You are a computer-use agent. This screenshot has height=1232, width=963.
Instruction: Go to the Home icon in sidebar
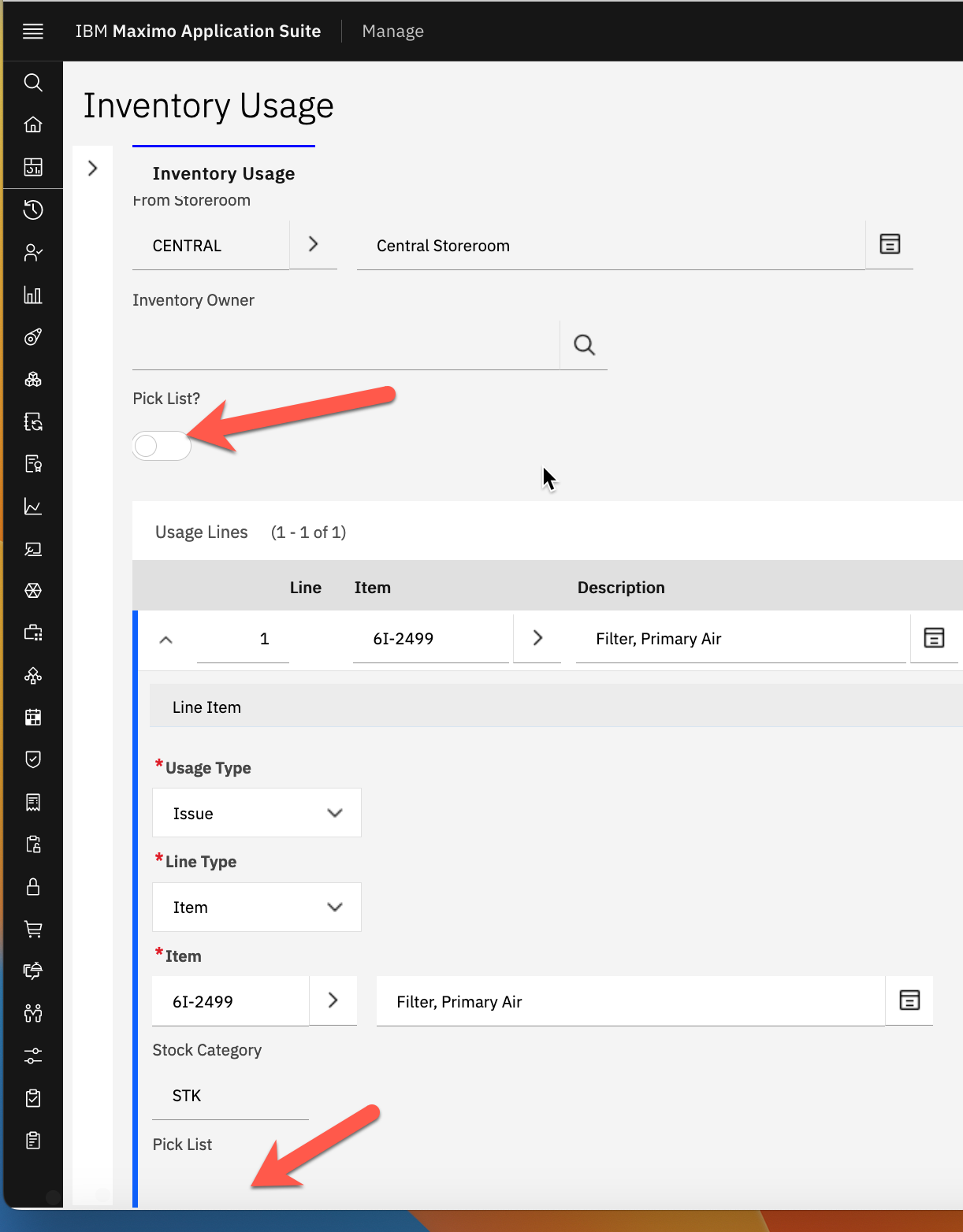pyautogui.click(x=32, y=124)
